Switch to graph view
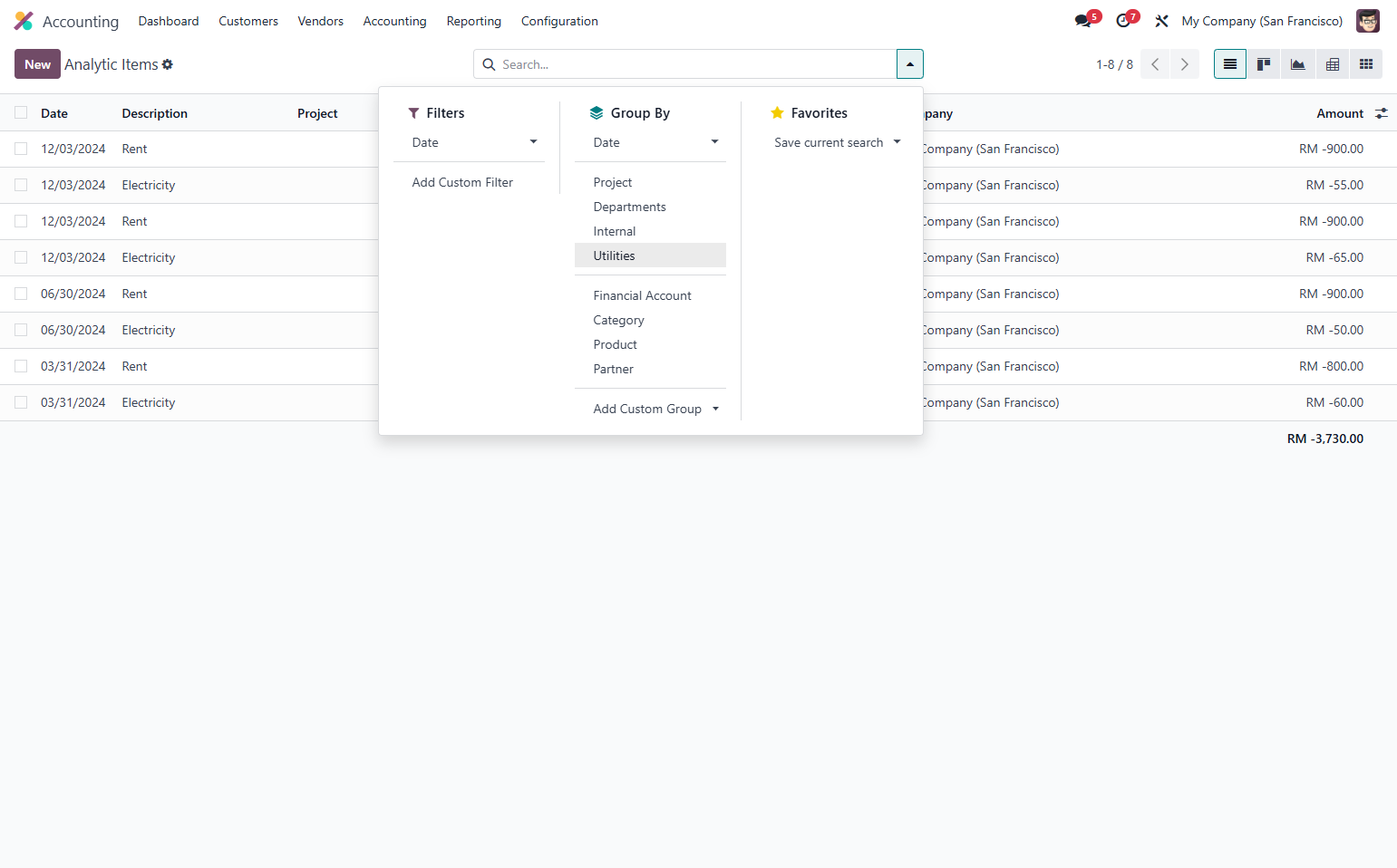This screenshot has width=1397, height=868. pos(1298,64)
